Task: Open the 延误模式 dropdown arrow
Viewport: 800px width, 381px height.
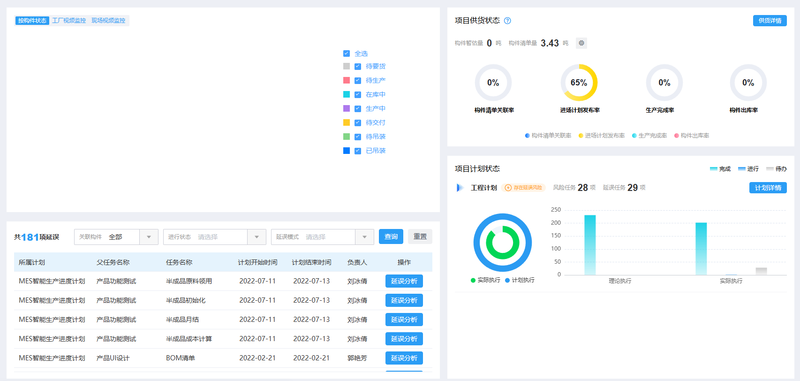Action: coord(364,237)
